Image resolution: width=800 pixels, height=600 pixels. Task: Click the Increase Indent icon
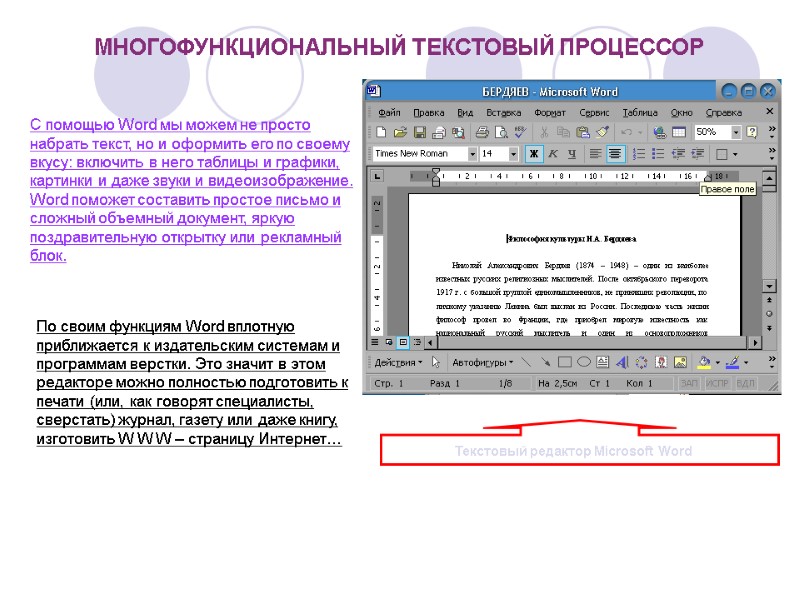[x=697, y=154]
